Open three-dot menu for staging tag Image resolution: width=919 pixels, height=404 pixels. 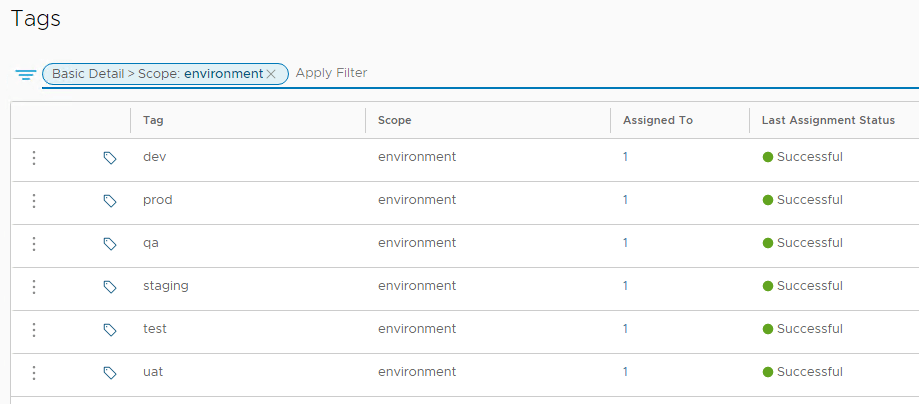click(34, 287)
